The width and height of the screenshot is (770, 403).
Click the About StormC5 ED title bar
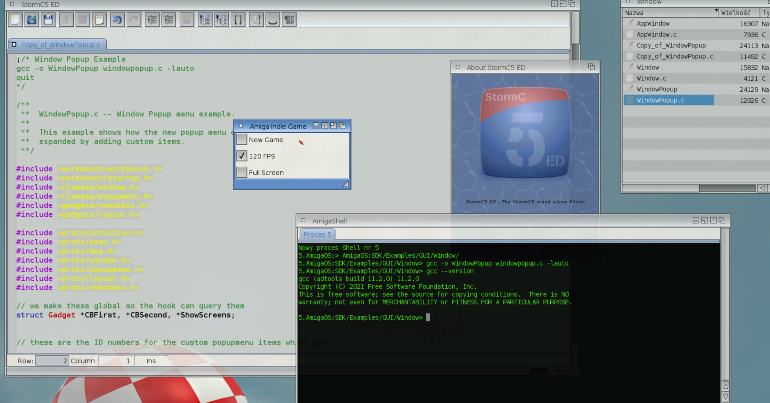coord(524,67)
